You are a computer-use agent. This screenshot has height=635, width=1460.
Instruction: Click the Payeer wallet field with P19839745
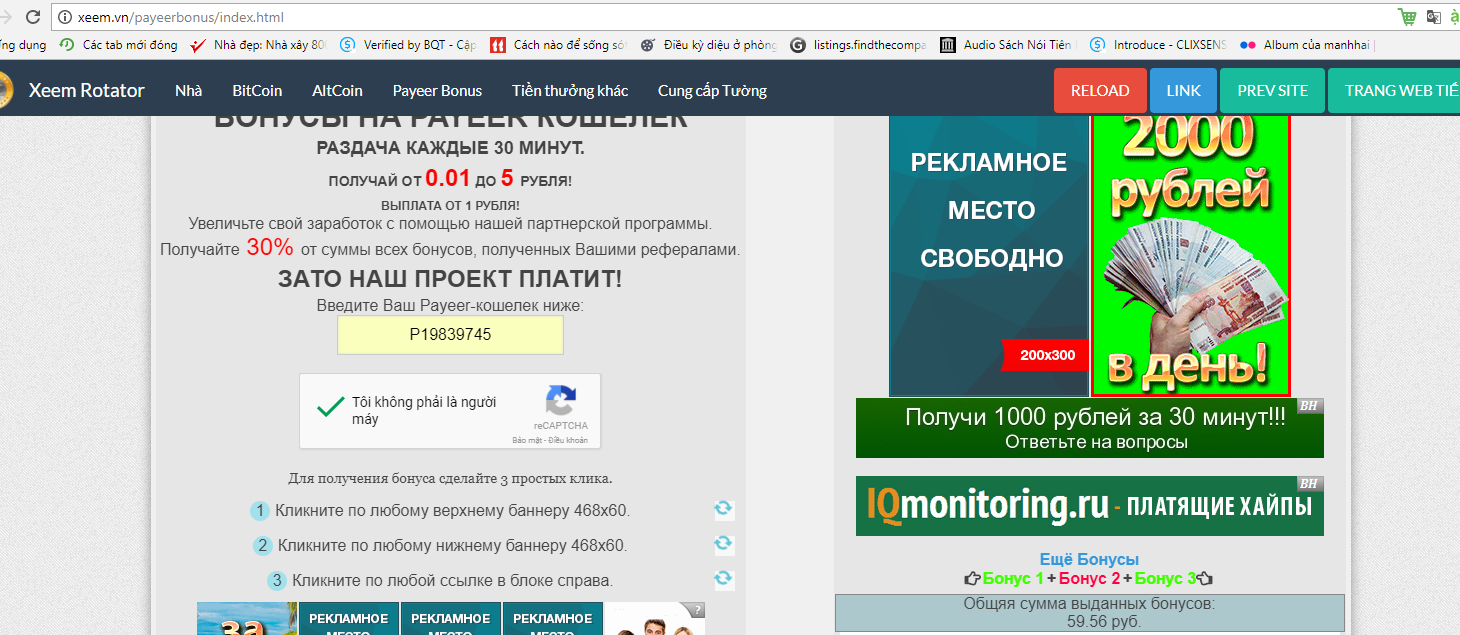click(x=450, y=335)
